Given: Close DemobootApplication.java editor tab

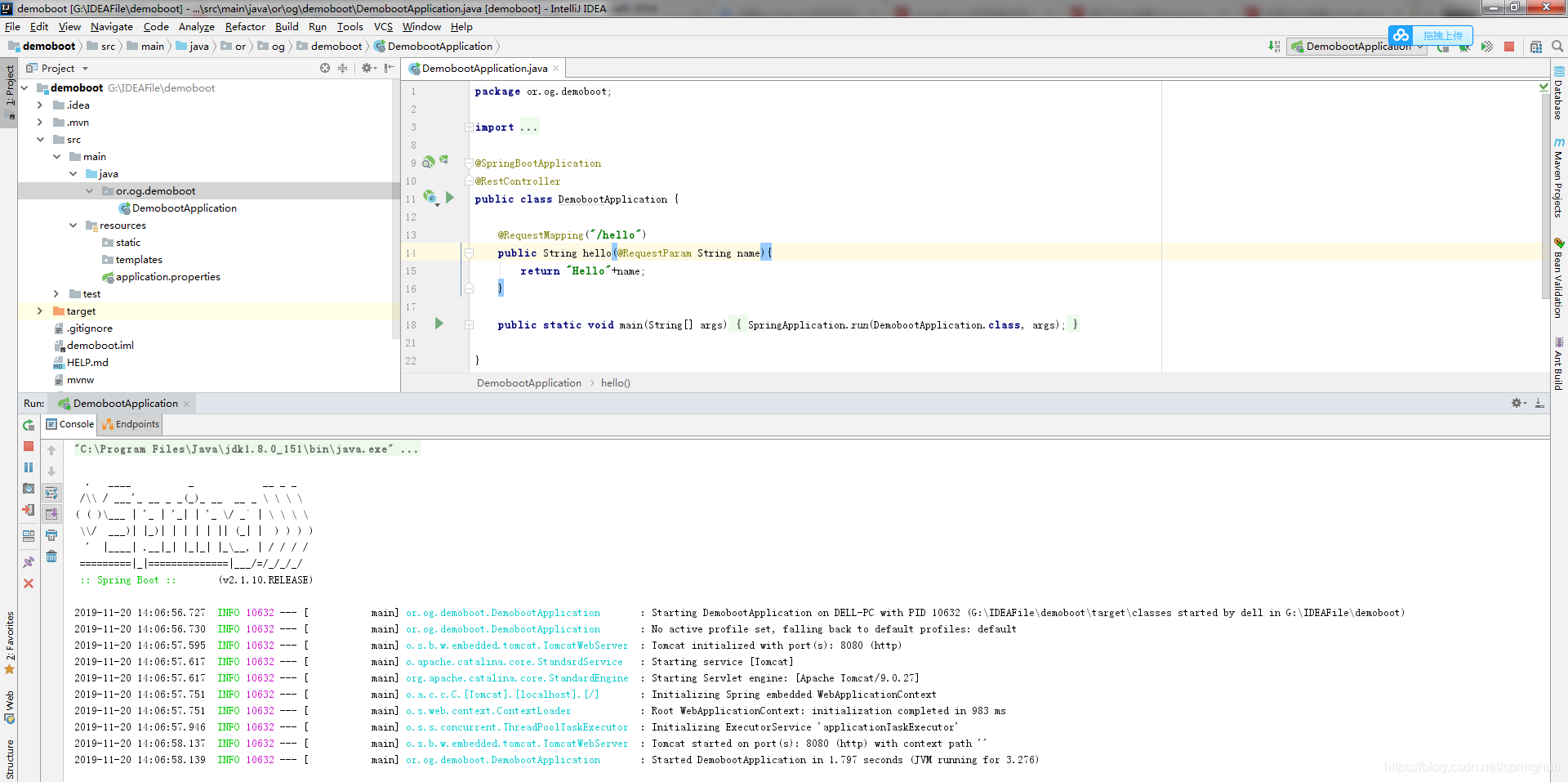Looking at the screenshot, I should coord(556,68).
